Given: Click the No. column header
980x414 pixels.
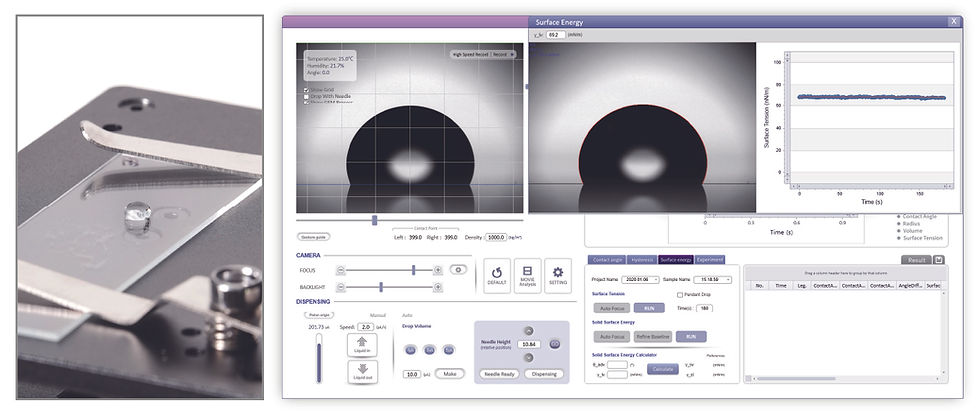Looking at the screenshot, I should pos(759,285).
